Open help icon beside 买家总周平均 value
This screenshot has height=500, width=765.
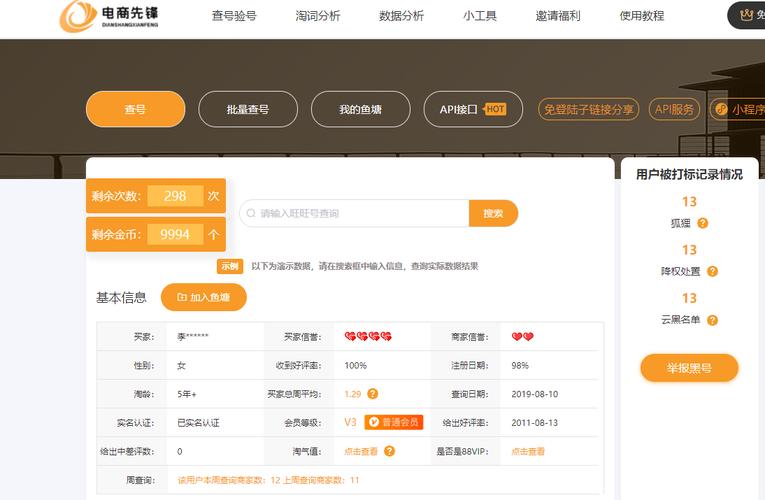(373, 394)
